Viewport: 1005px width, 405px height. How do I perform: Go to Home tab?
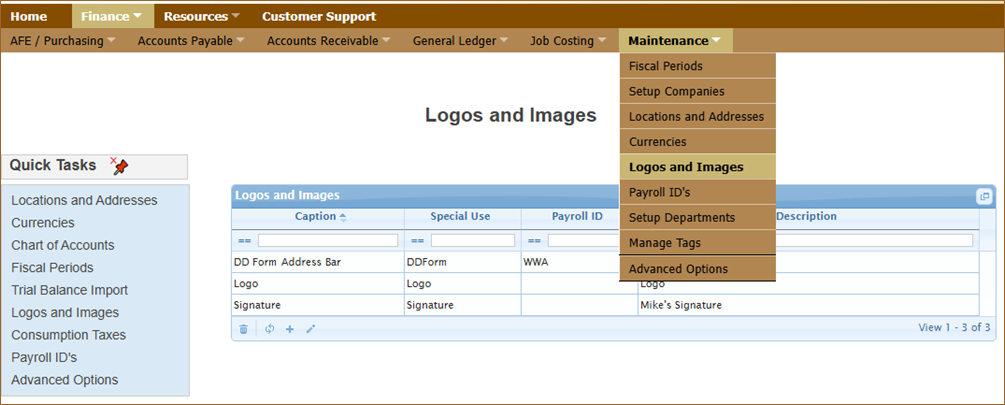click(x=29, y=16)
